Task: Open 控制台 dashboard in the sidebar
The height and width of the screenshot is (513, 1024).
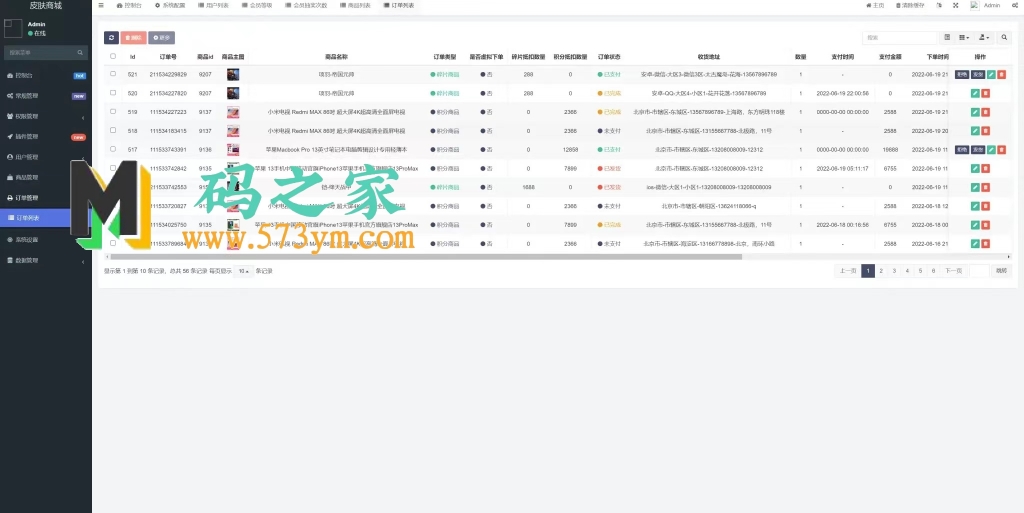Action: tap(44, 76)
